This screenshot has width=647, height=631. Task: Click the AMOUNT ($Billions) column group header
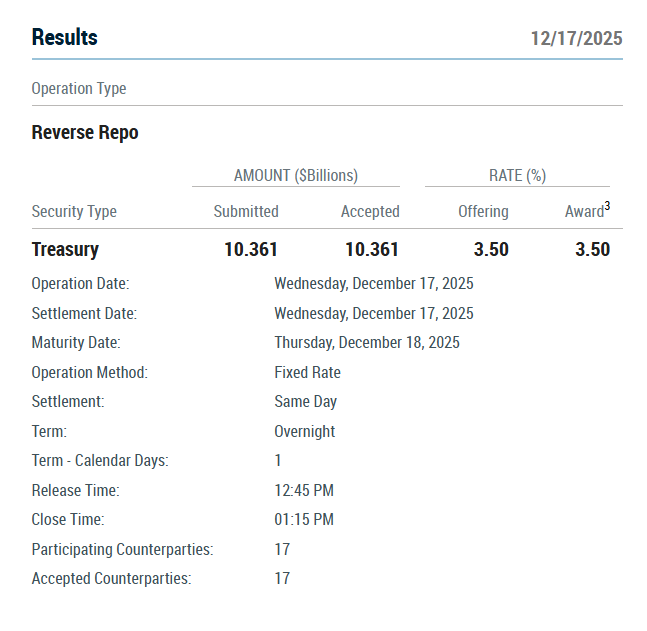[296, 175]
